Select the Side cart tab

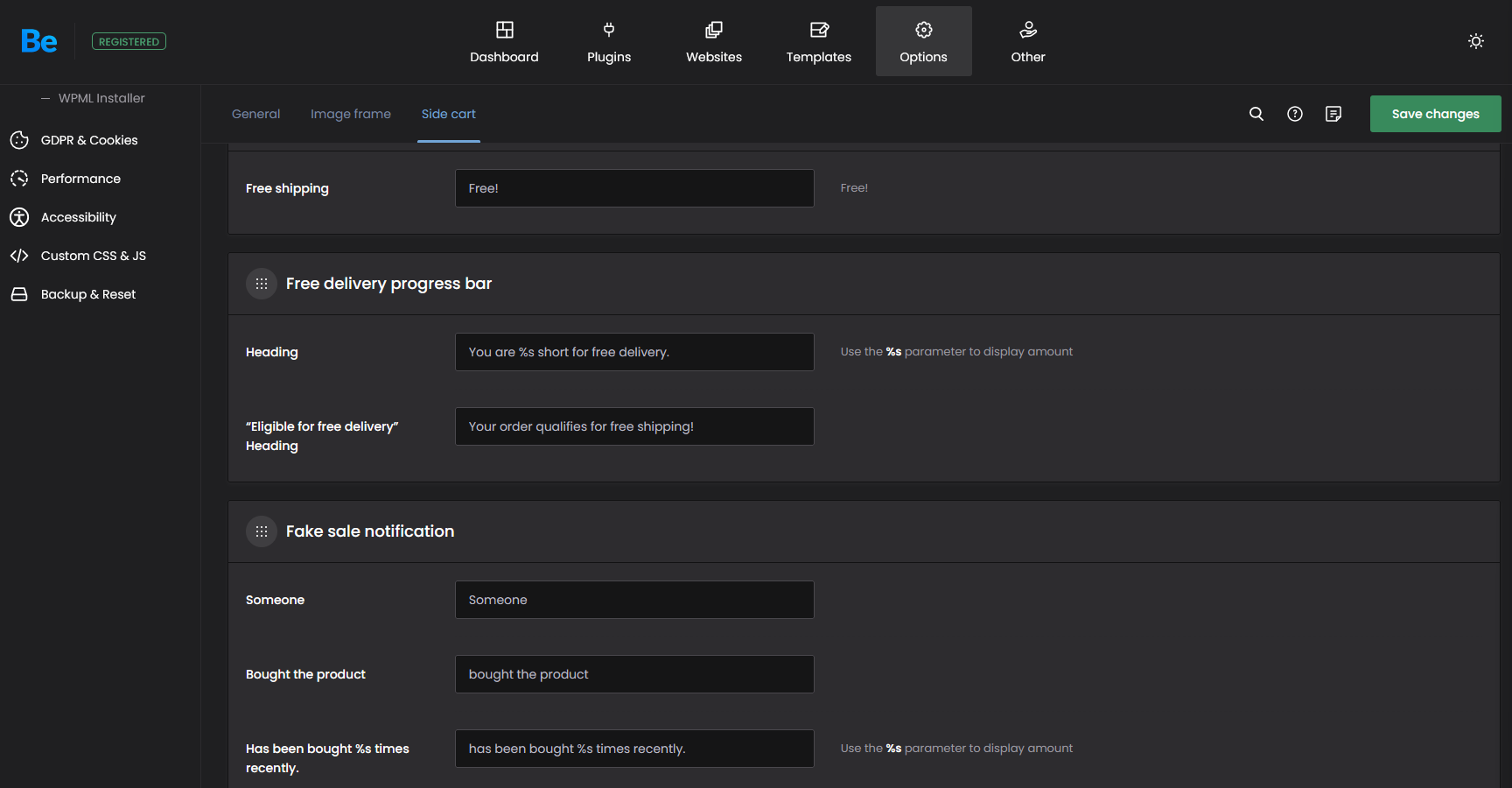click(x=449, y=114)
